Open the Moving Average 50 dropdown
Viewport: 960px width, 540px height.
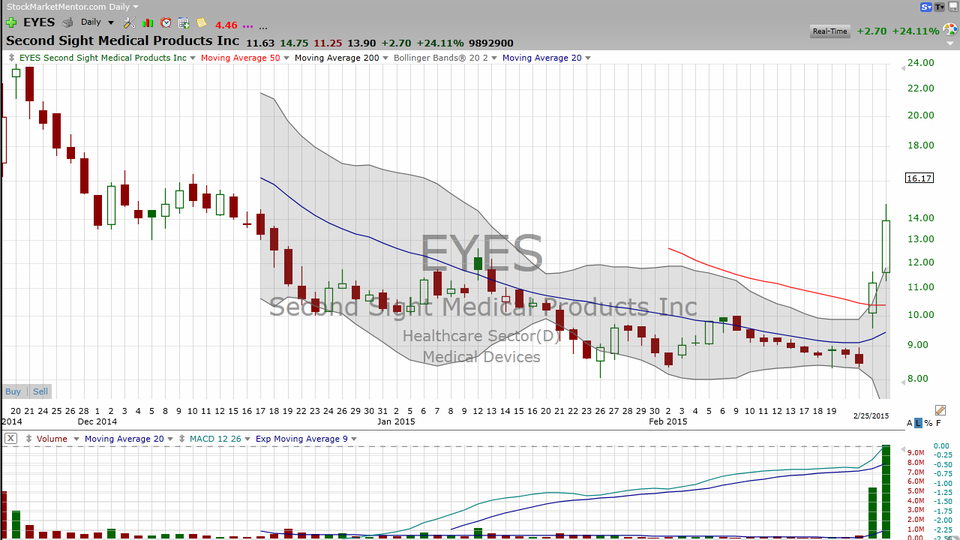coord(286,58)
